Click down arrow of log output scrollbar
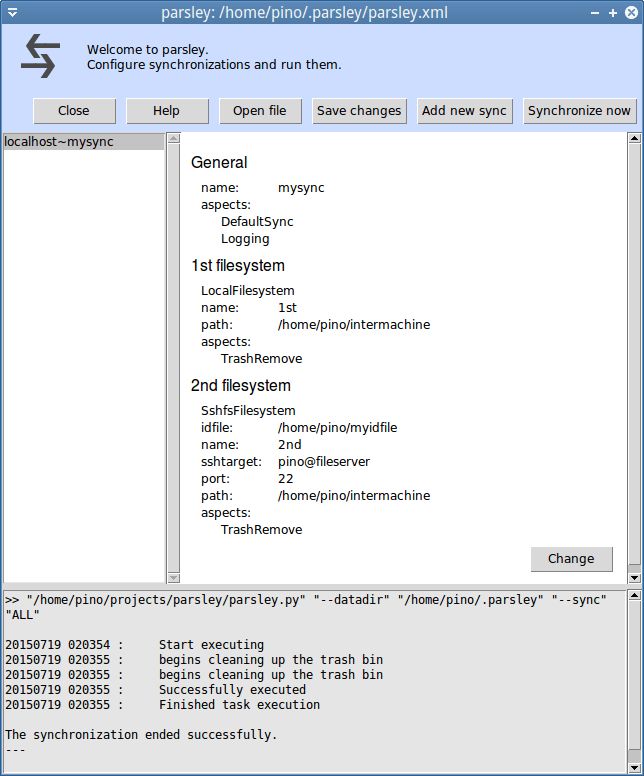Screen dimensions: 644x776 tap(634, 768)
